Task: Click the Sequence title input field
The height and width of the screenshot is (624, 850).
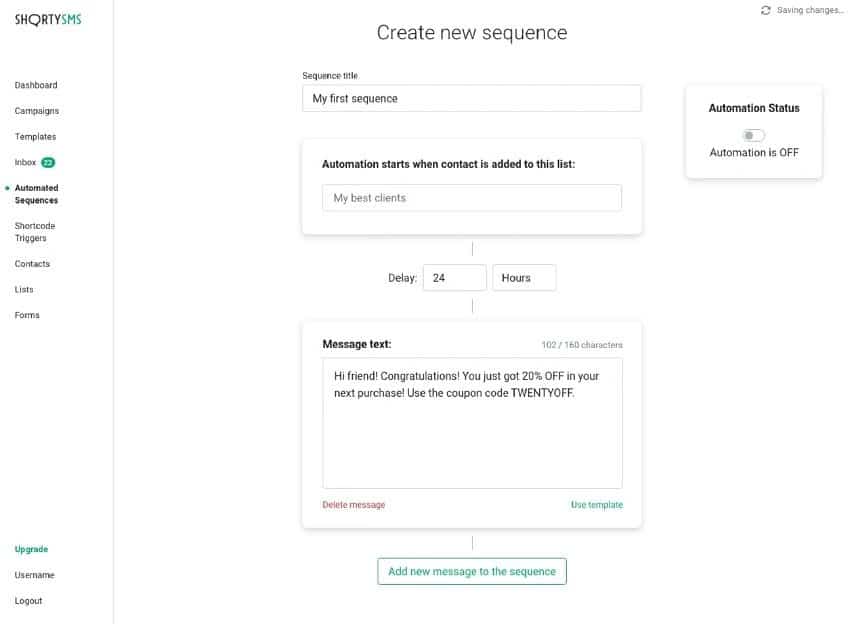Action: tap(471, 98)
